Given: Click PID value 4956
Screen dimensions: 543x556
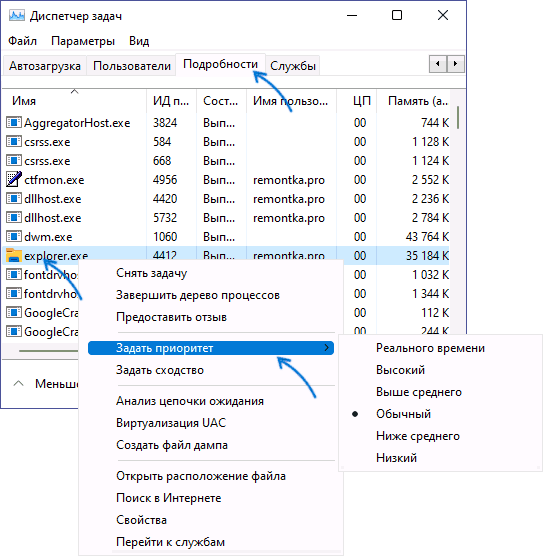Looking at the screenshot, I should click(x=165, y=180).
